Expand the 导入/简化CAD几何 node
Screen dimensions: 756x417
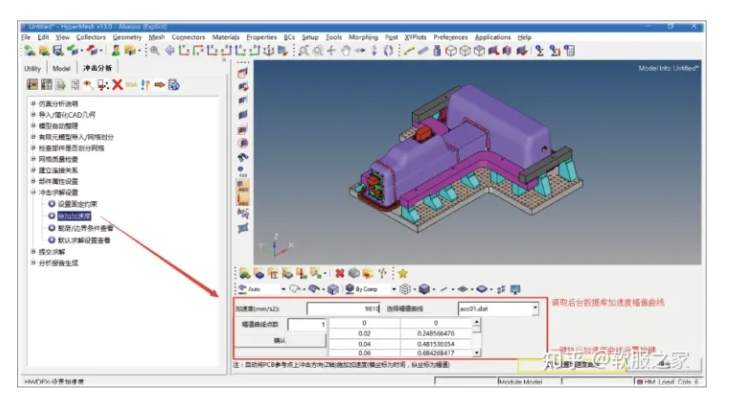(x=33, y=115)
